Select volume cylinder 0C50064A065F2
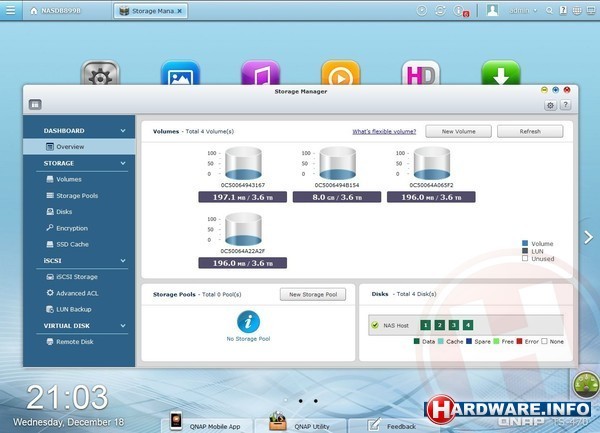 tap(432, 163)
